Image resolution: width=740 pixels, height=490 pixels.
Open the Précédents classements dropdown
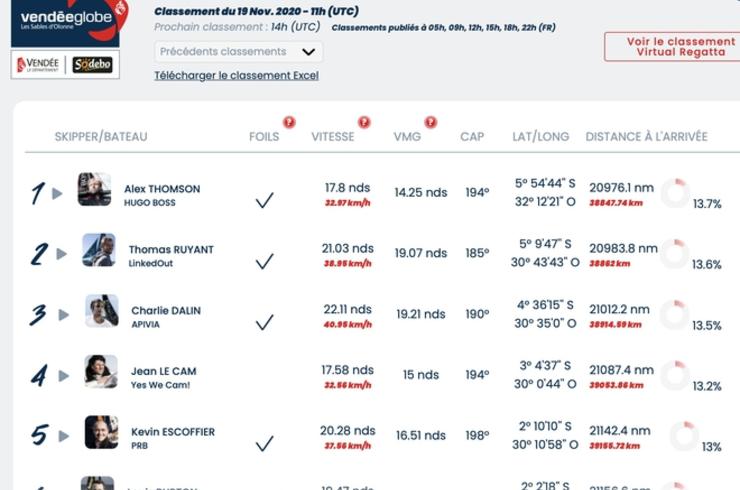[x=238, y=52]
